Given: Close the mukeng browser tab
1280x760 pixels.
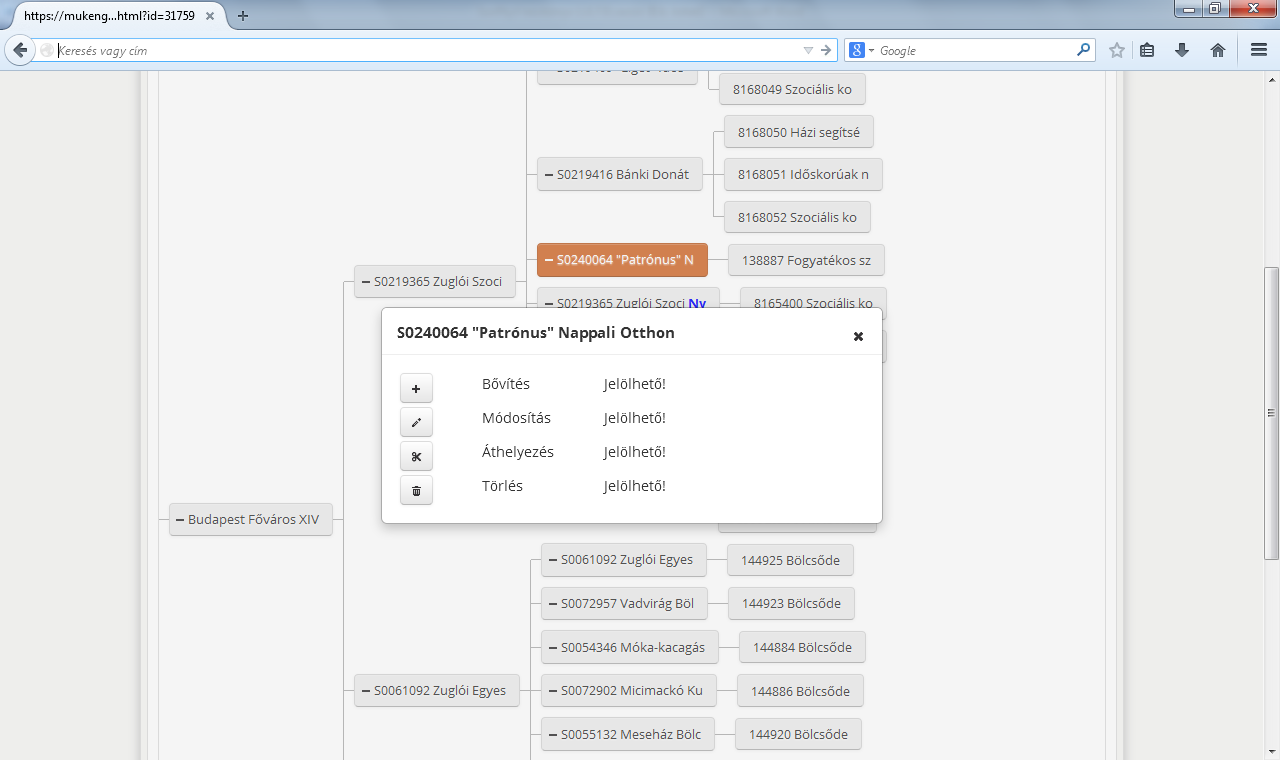Looking at the screenshot, I should 210,16.
